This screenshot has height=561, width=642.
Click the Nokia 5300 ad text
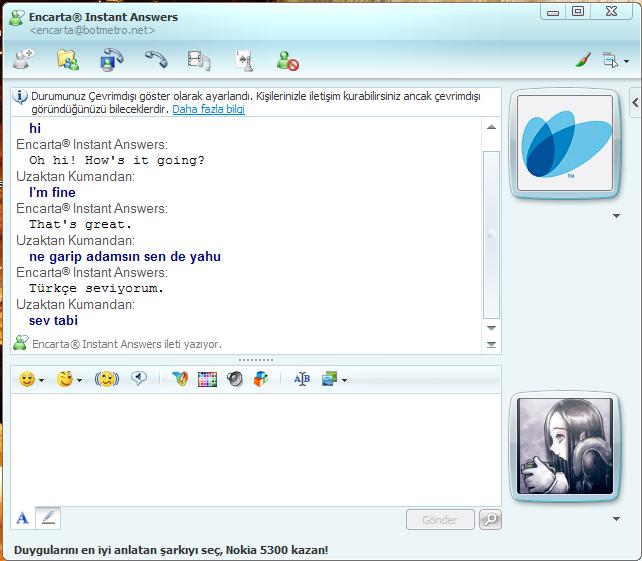point(171,550)
